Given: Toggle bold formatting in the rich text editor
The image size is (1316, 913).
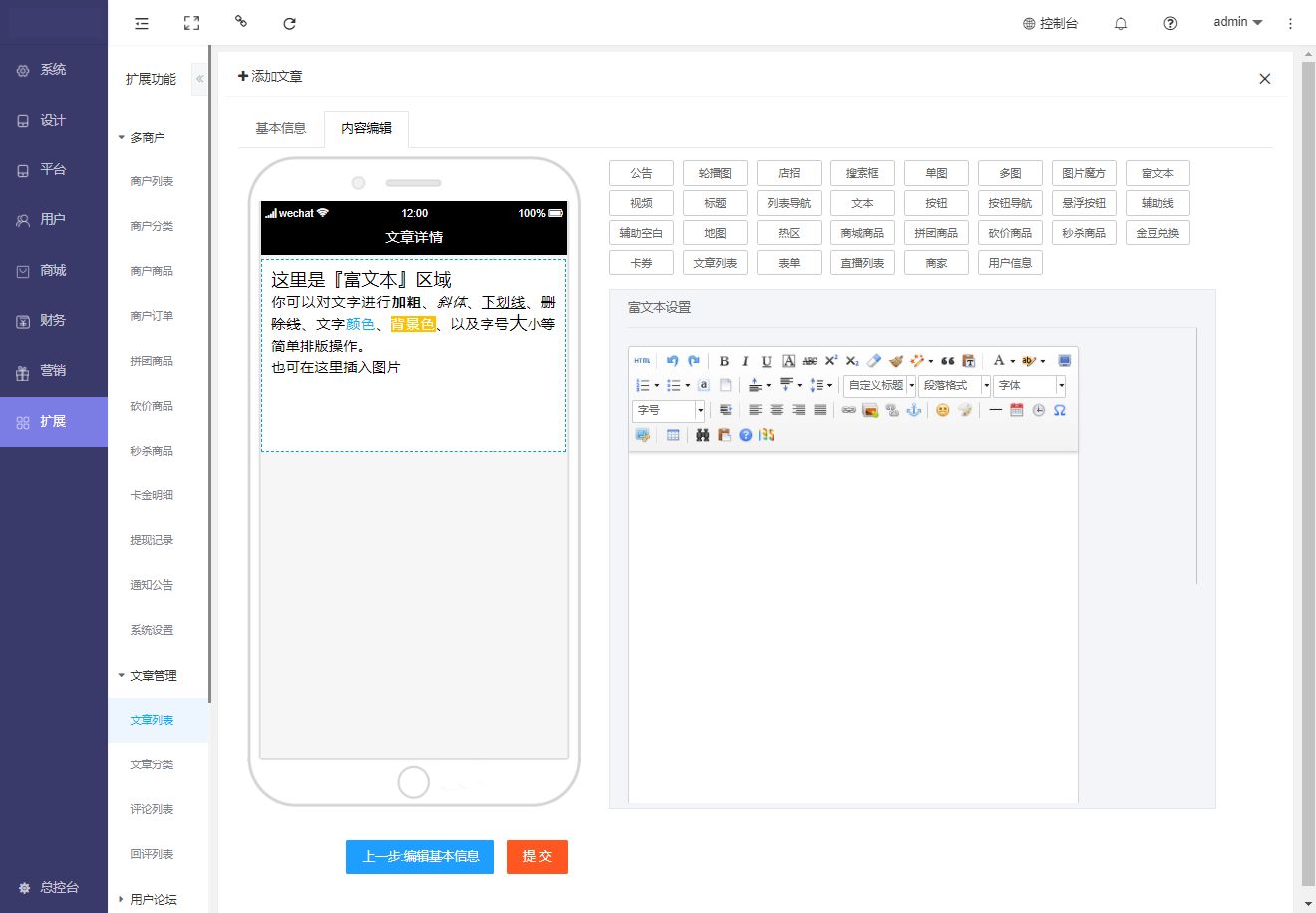Looking at the screenshot, I should [x=724, y=361].
